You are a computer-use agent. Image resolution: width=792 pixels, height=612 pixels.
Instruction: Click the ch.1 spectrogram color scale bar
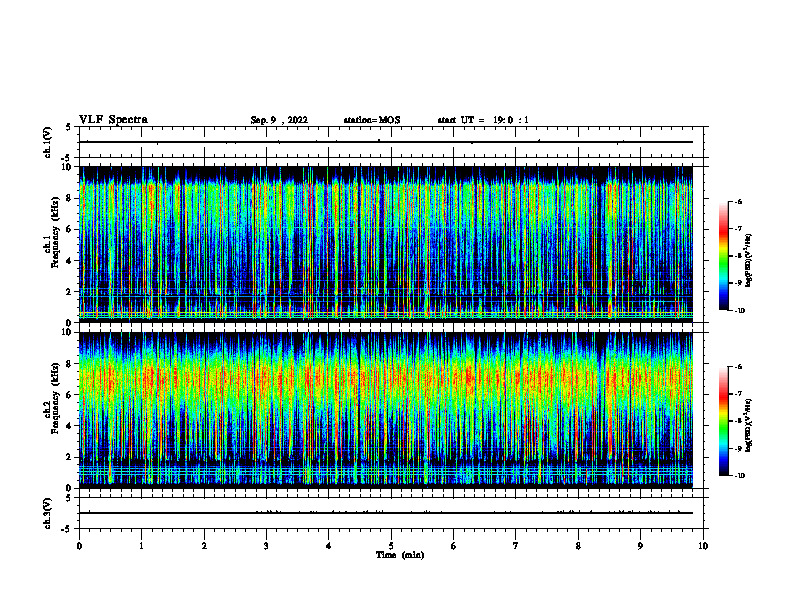coord(724,256)
